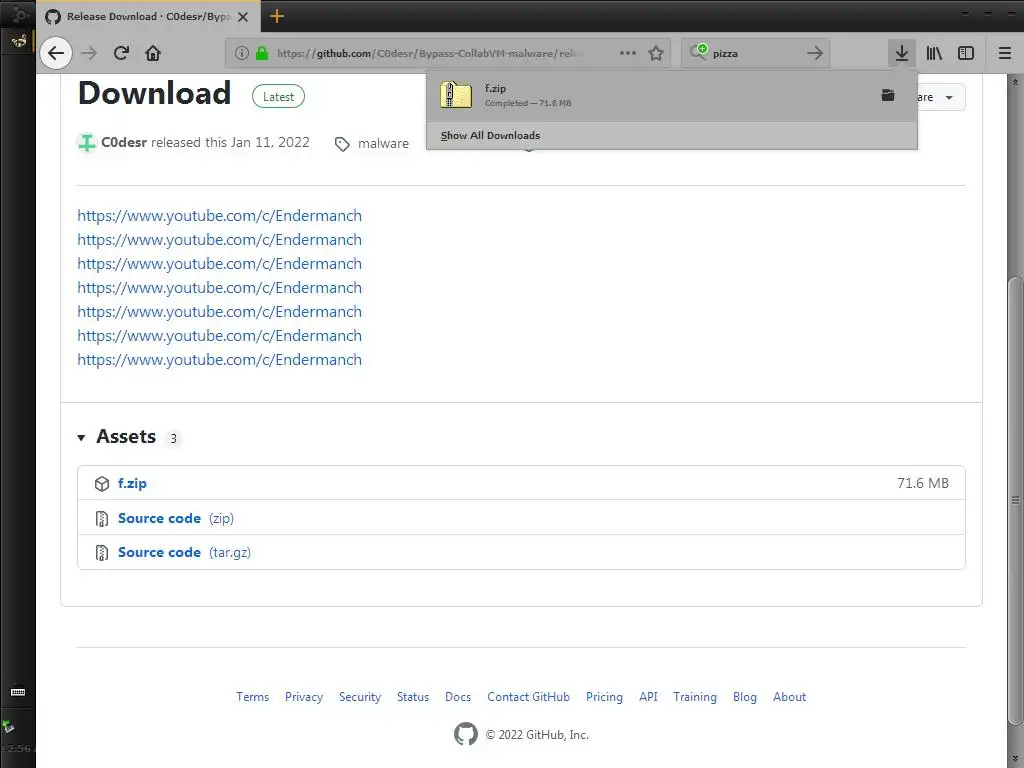The width and height of the screenshot is (1024, 768).
Task: Click the Download release title heading
Action: tap(154, 93)
